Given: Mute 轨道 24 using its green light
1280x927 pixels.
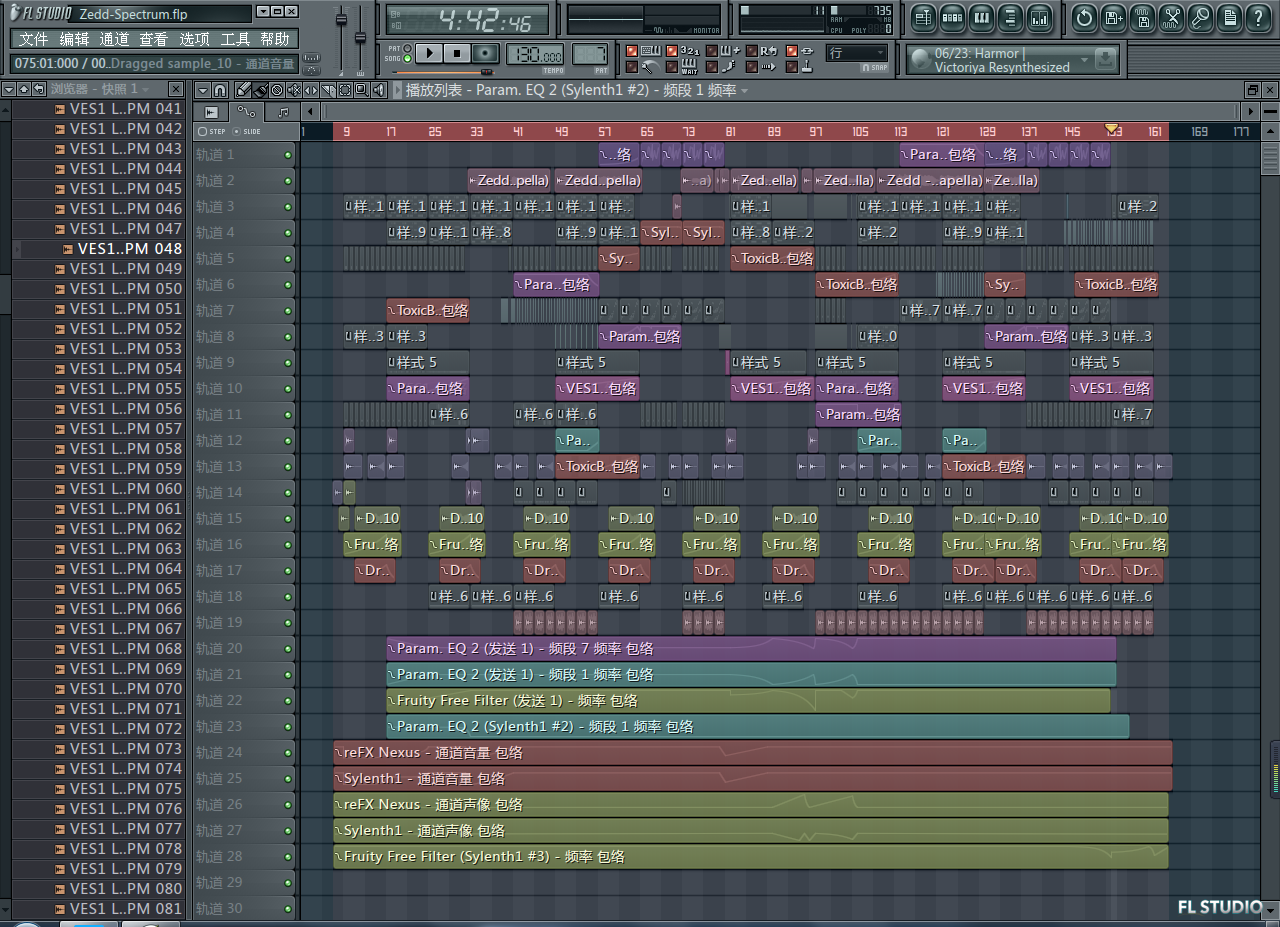Looking at the screenshot, I should (x=288, y=752).
